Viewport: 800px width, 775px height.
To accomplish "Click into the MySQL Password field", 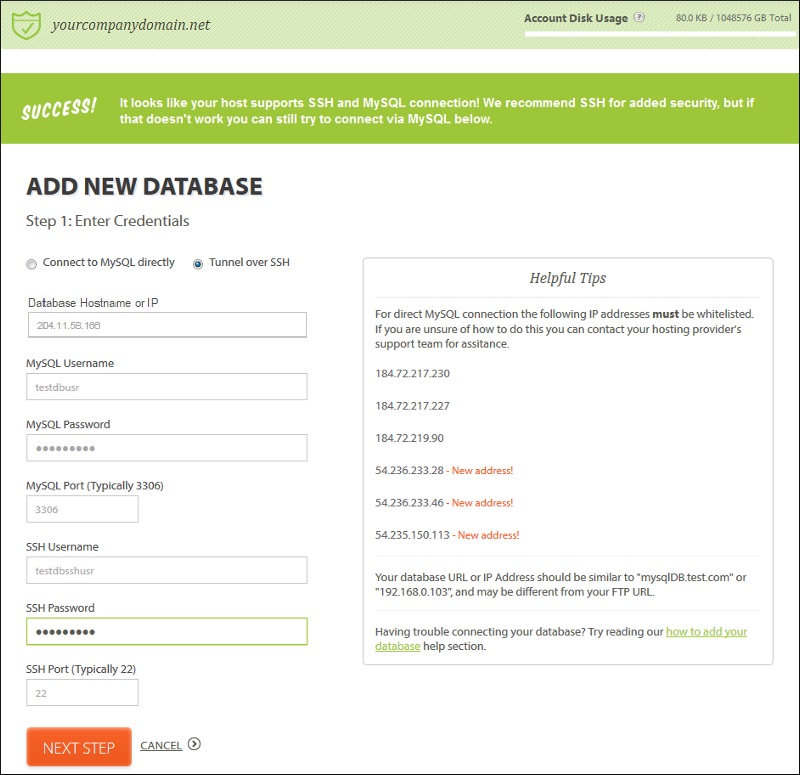I will tap(166, 448).
